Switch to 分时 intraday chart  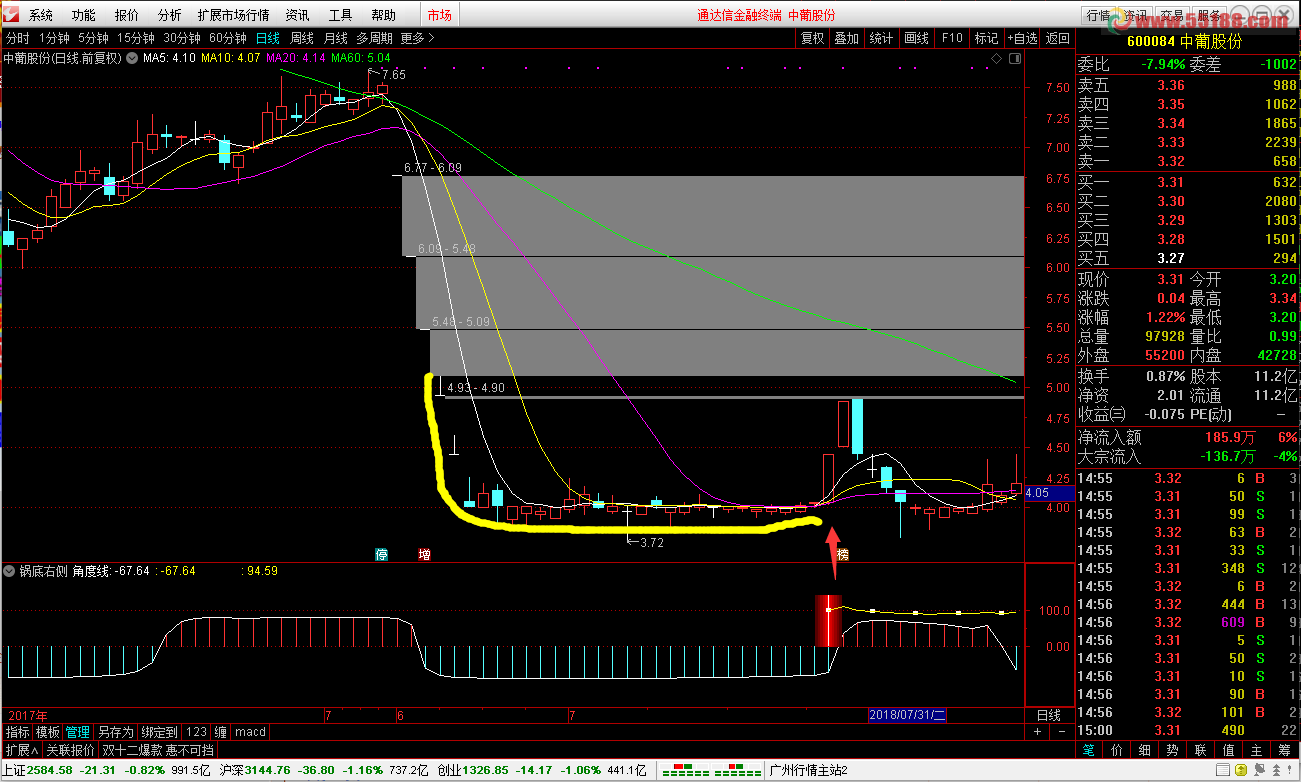coord(18,38)
